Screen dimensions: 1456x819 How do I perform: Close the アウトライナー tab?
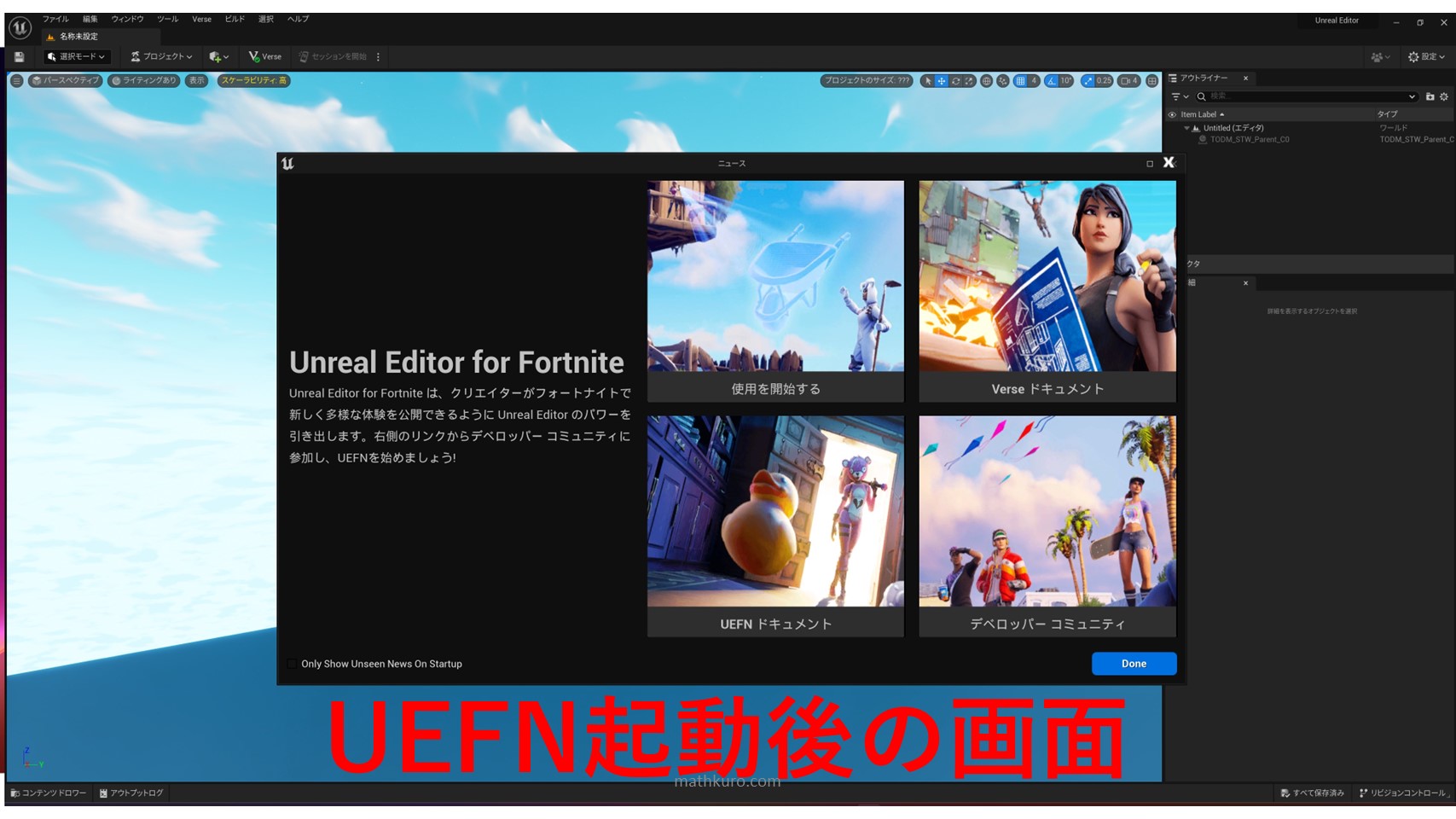coord(1245,78)
